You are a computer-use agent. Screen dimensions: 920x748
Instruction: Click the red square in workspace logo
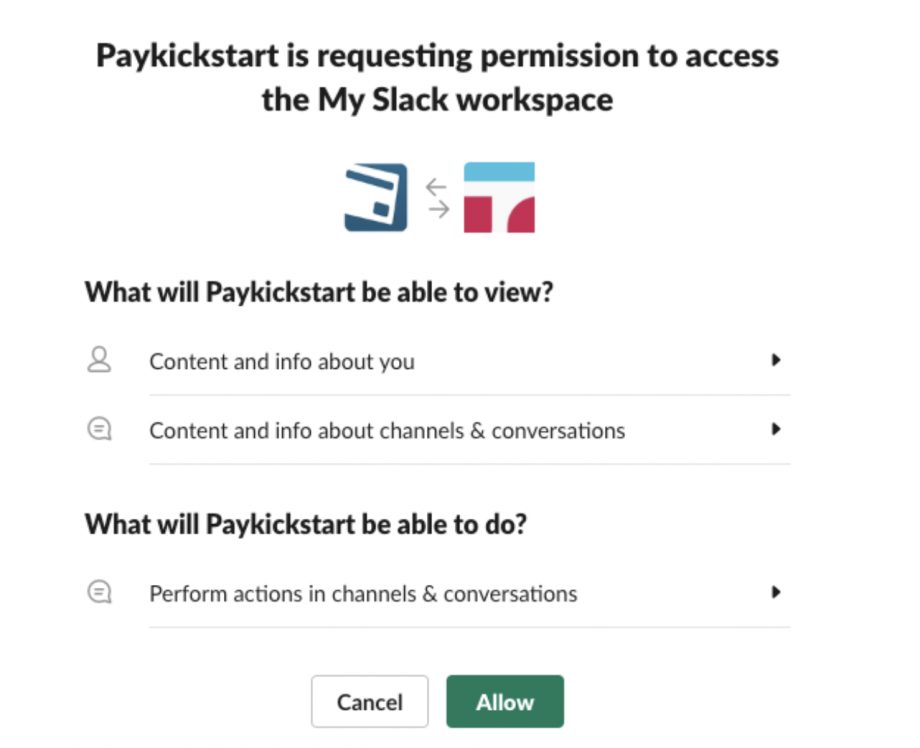coord(478,215)
